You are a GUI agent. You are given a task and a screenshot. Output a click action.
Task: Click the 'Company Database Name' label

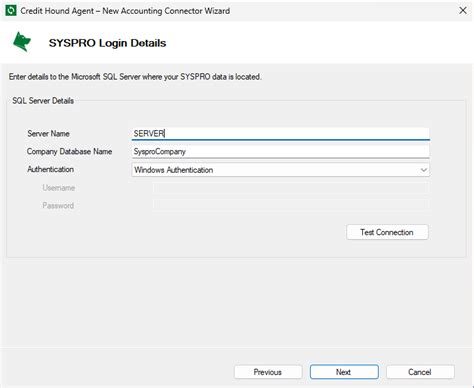[x=69, y=152]
